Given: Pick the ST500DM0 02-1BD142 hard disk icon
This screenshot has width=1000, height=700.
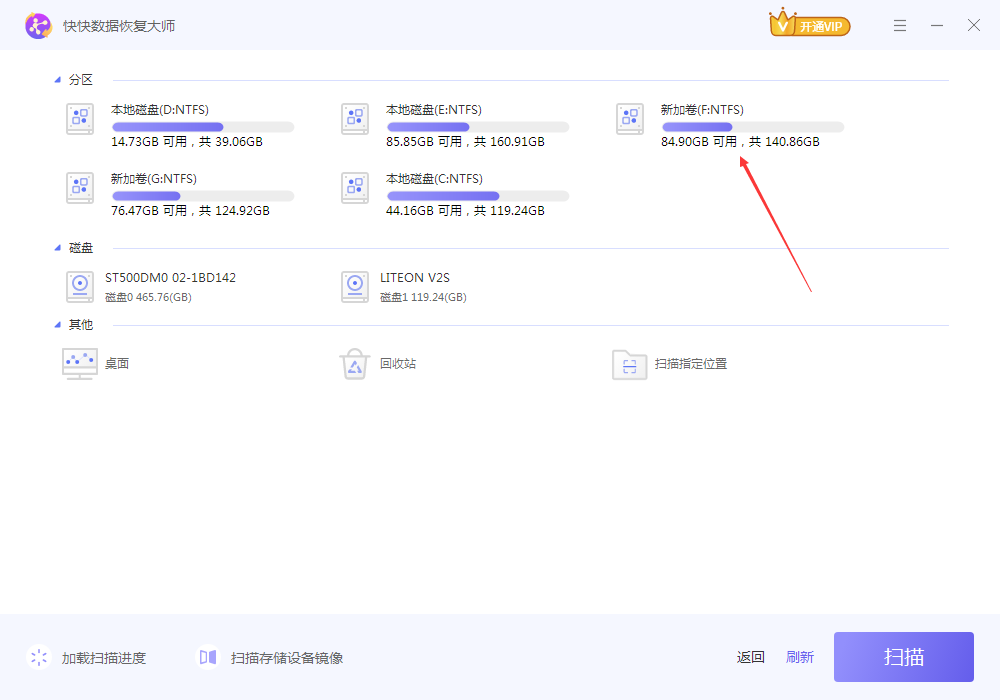Looking at the screenshot, I should (x=80, y=287).
